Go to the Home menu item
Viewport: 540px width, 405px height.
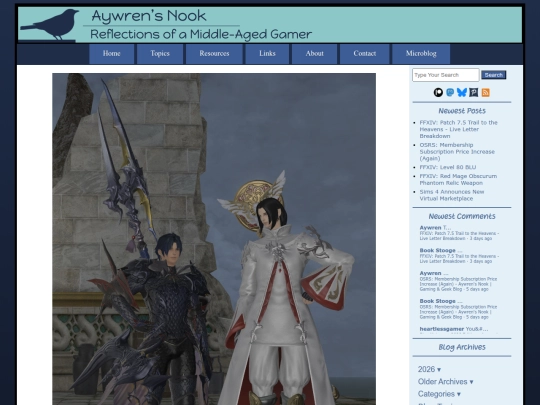coord(112,54)
